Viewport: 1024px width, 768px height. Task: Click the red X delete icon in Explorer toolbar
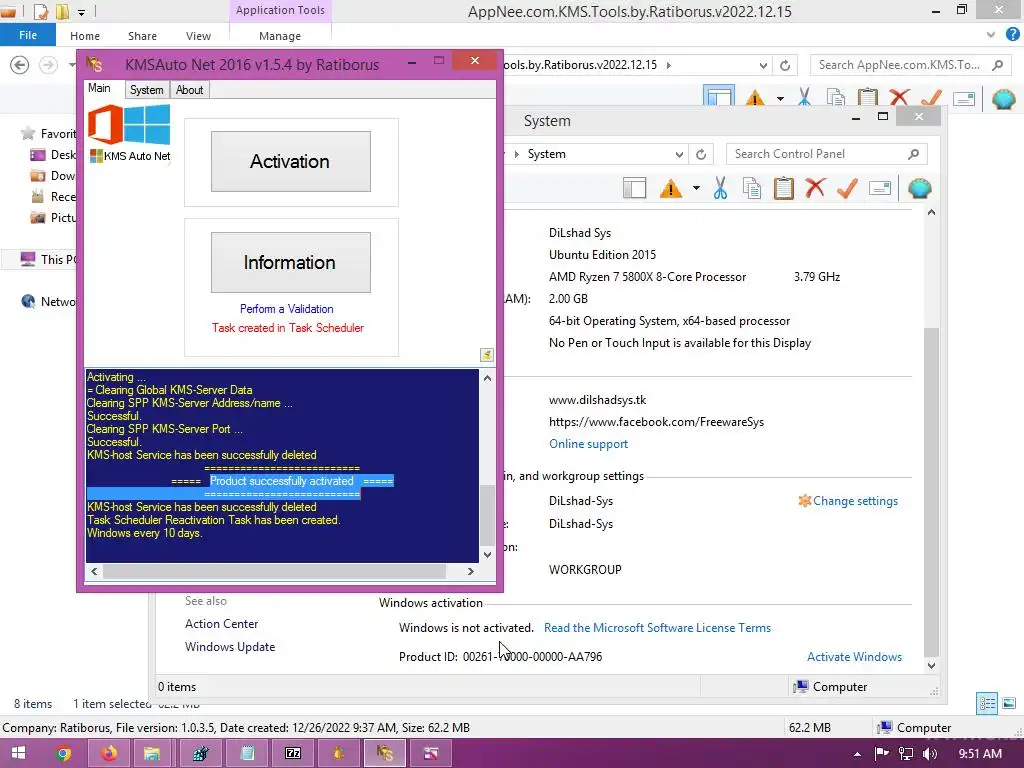(x=899, y=98)
